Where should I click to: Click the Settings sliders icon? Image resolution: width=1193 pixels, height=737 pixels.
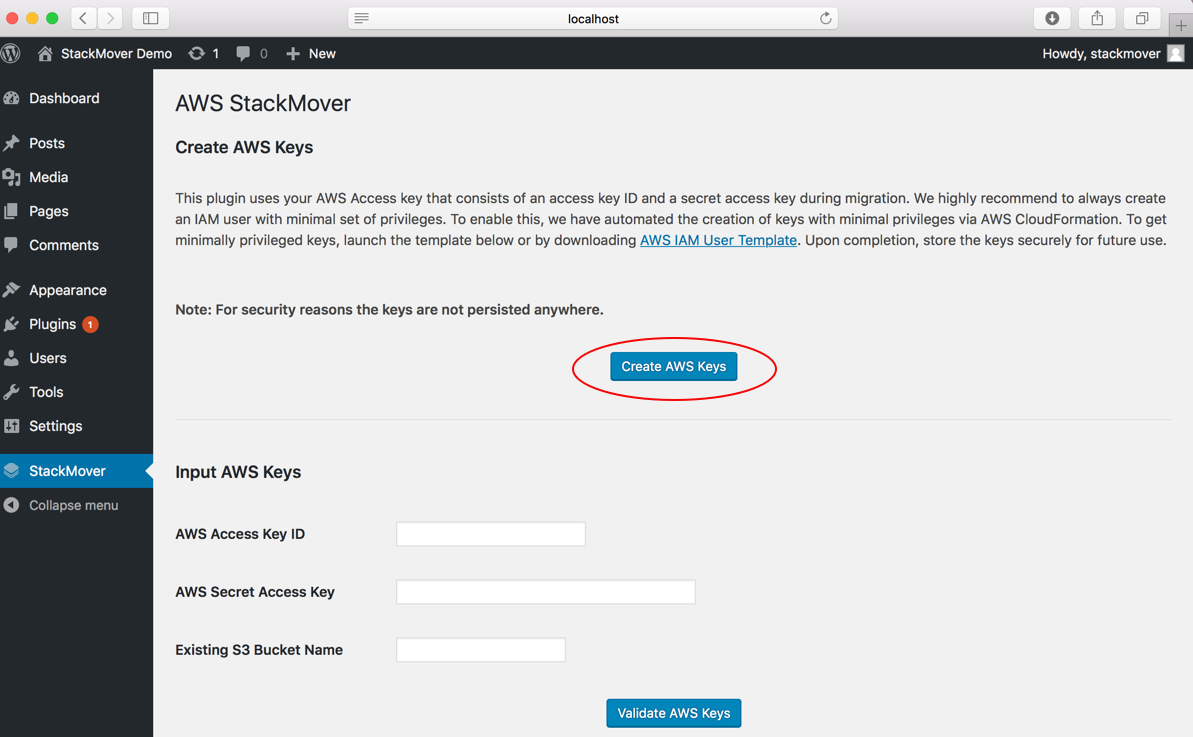(x=11, y=426)
